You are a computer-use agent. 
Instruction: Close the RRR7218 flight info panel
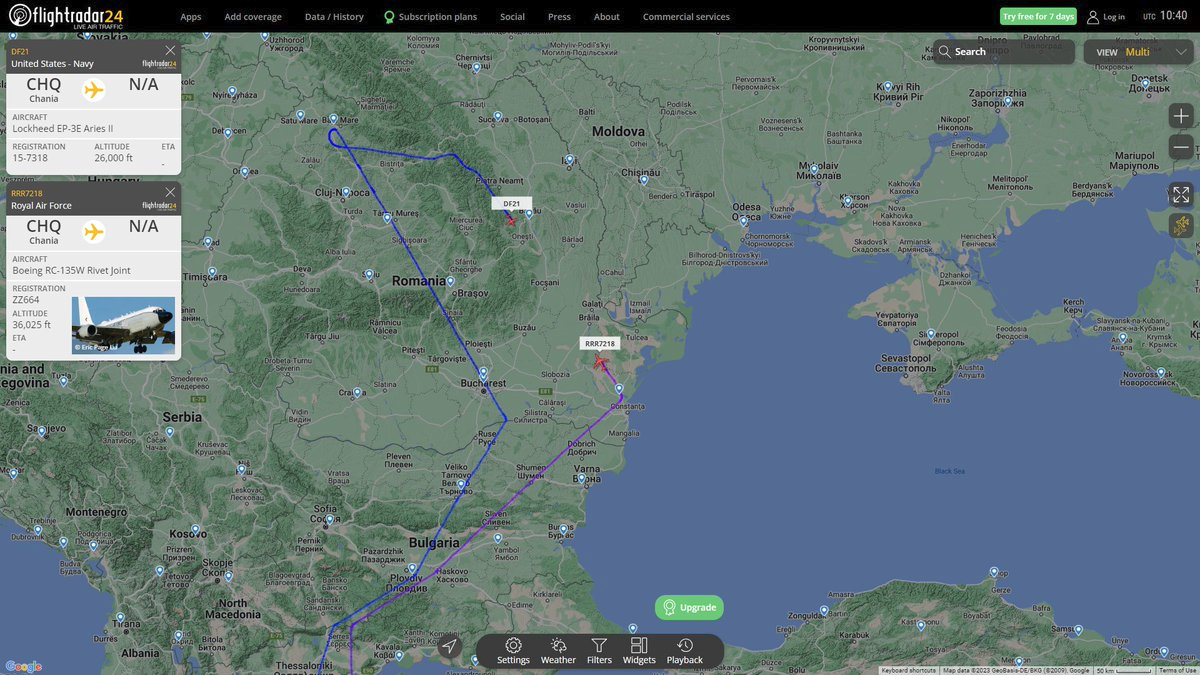coord(170,192)
